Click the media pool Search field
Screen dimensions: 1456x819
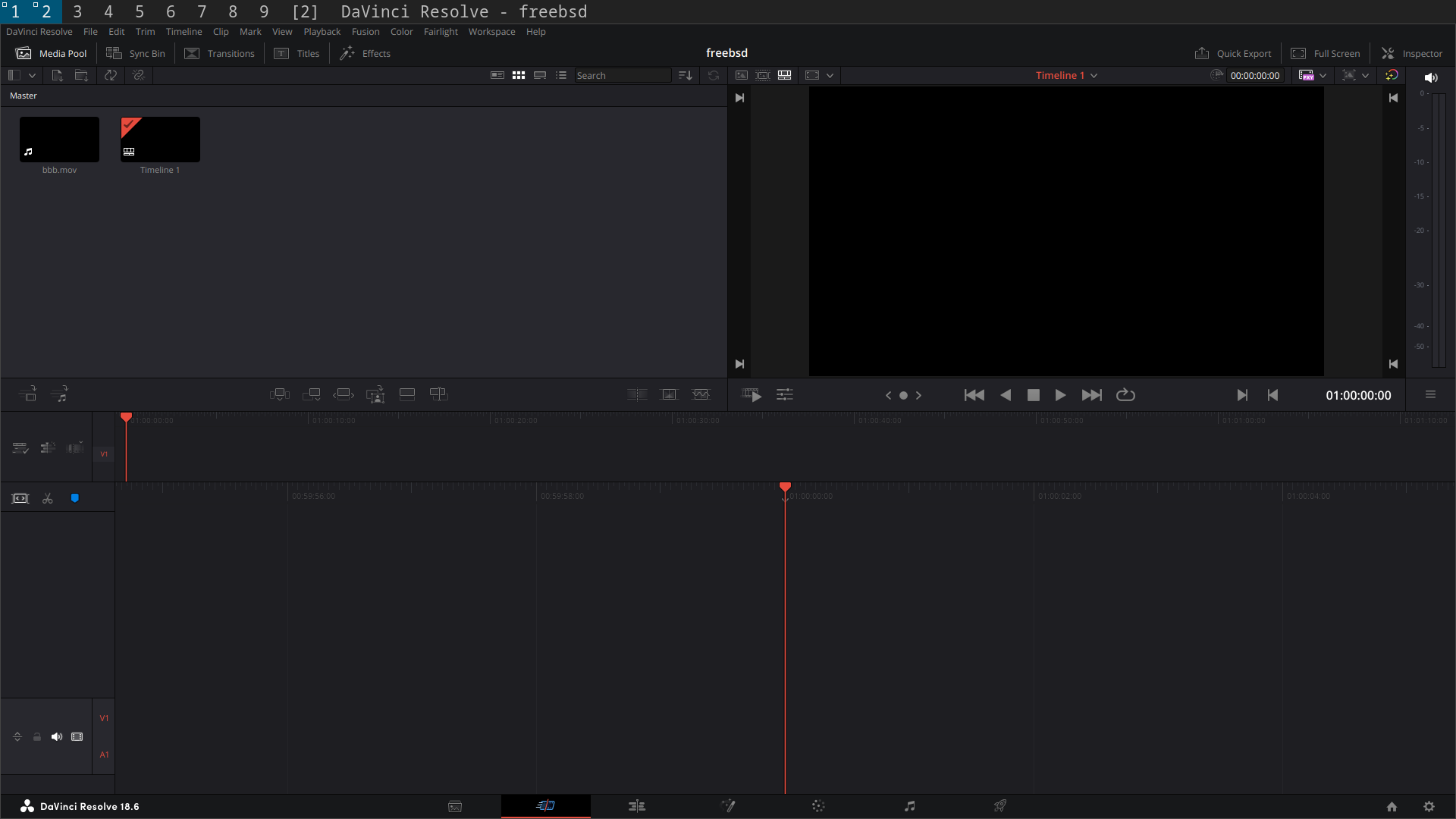pyautogui.click(x=623, y=75)
